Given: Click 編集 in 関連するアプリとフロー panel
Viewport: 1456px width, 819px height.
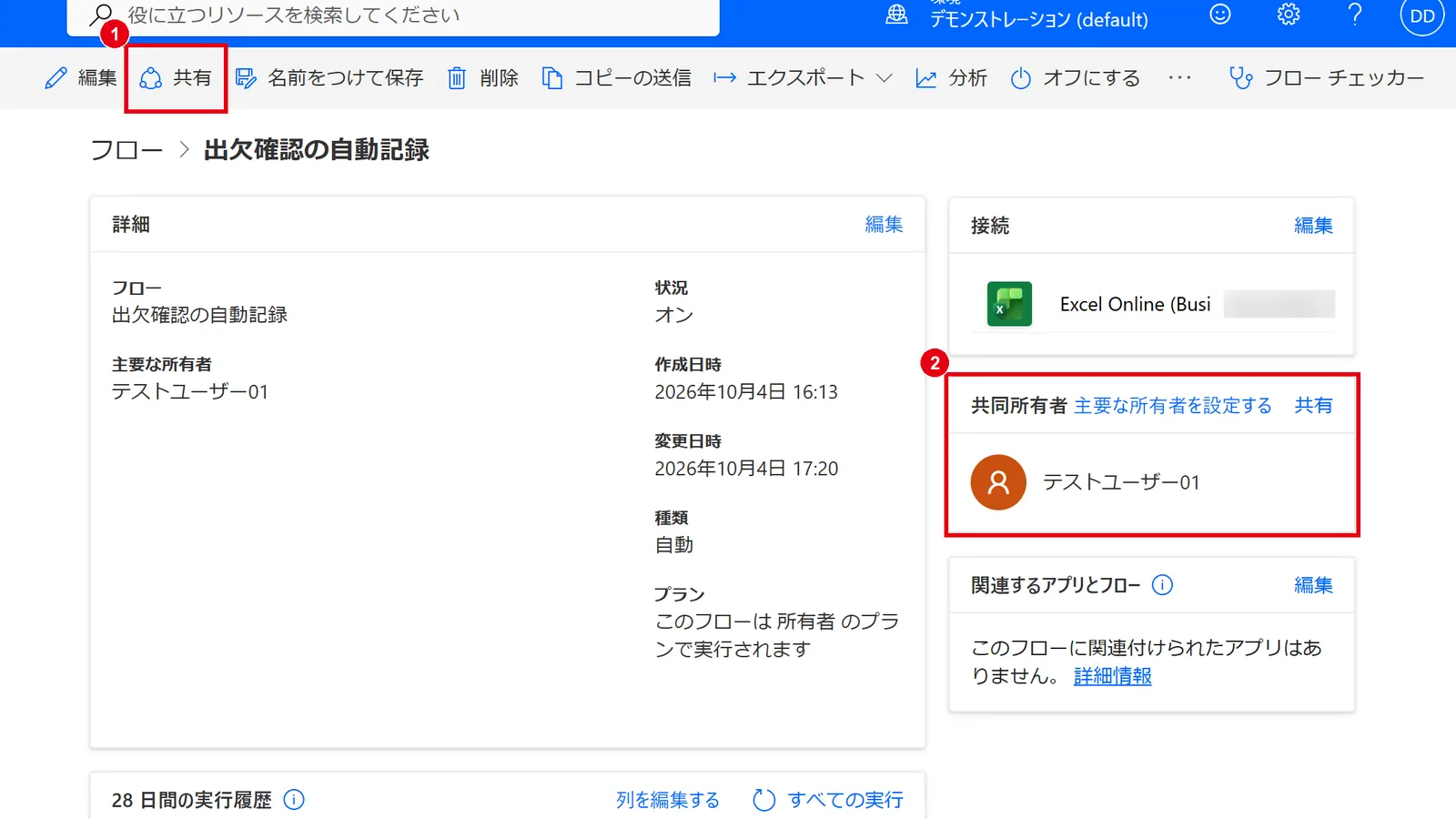Looking at the screenshot, I should tap(1313, 585).
